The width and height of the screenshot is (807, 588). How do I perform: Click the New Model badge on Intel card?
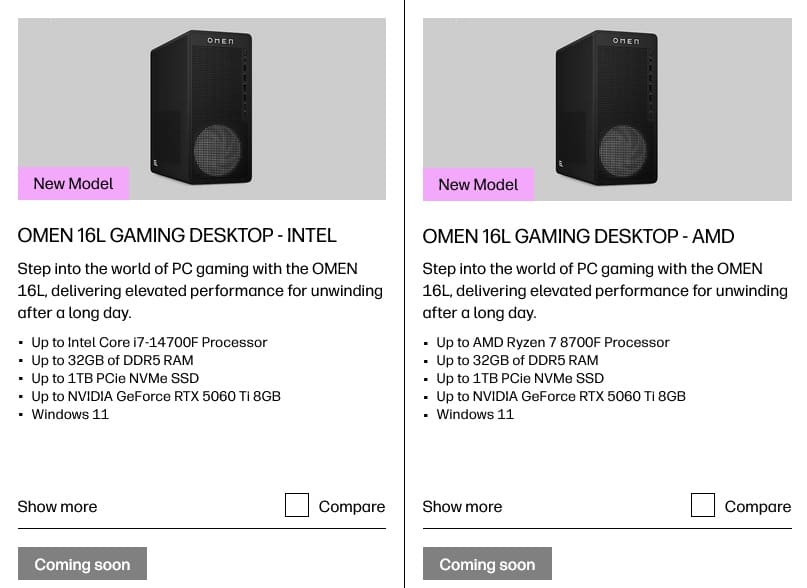tap(73, 183)
